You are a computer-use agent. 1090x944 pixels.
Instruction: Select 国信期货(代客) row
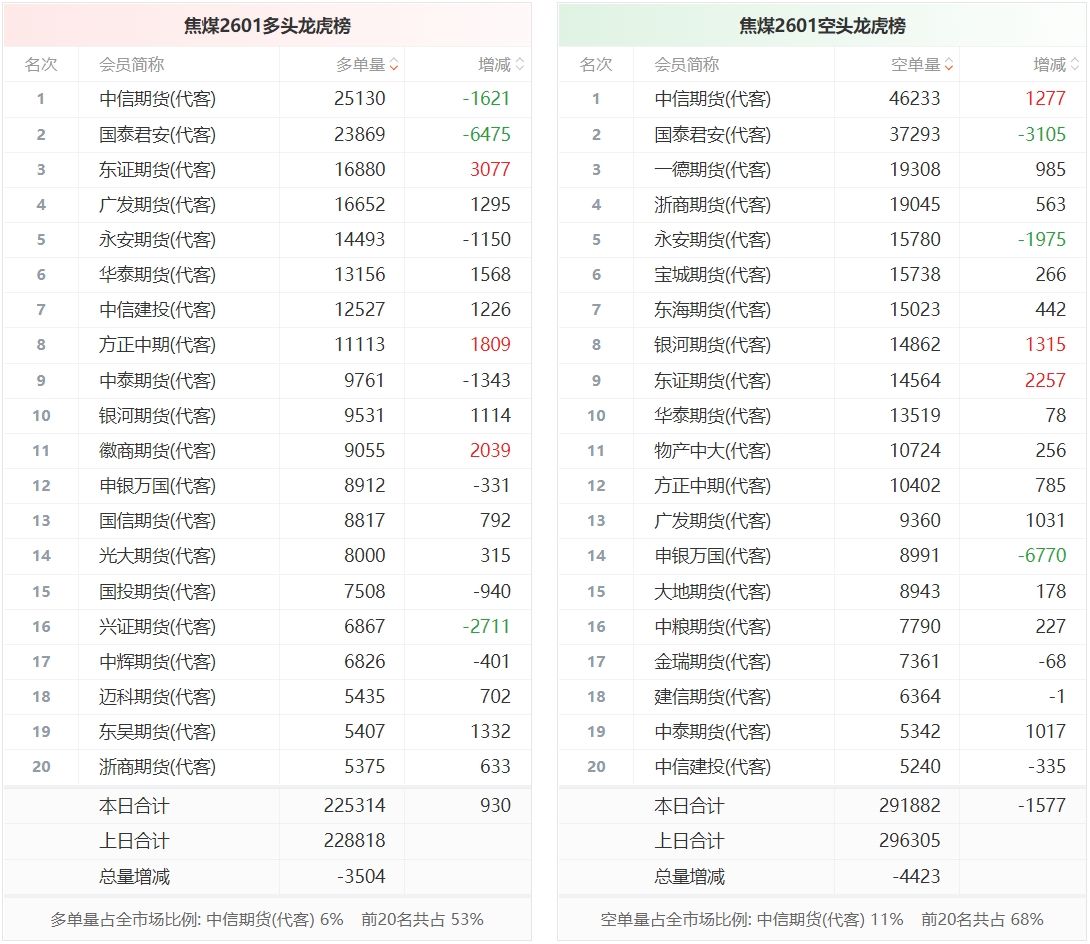pyautogui.click(x=267, y=521)
